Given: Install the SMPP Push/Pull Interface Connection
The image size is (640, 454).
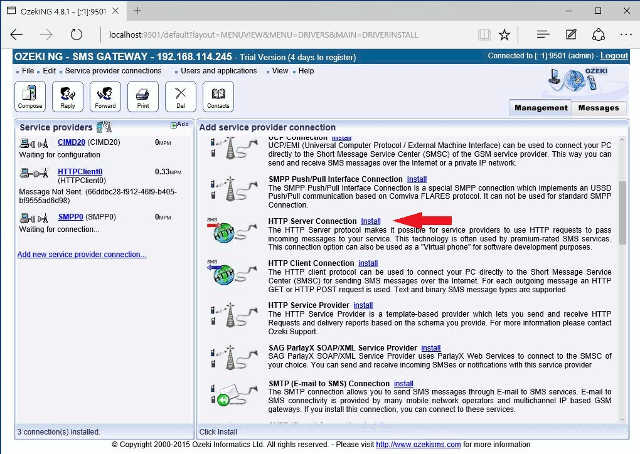Looking at the screenshot, I should click(417, 179).
